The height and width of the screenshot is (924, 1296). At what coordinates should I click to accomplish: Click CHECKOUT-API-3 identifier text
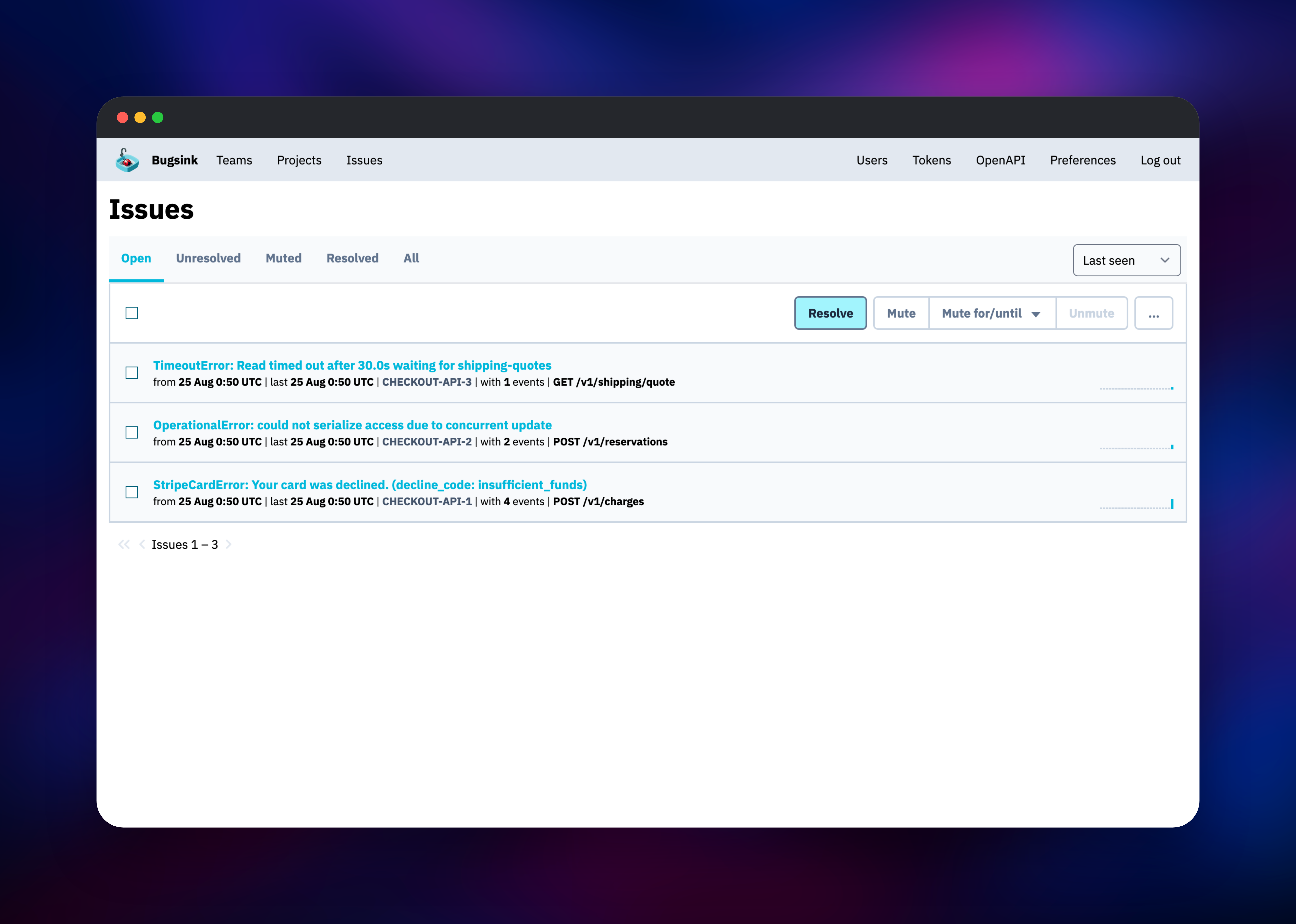click(427, 382)
